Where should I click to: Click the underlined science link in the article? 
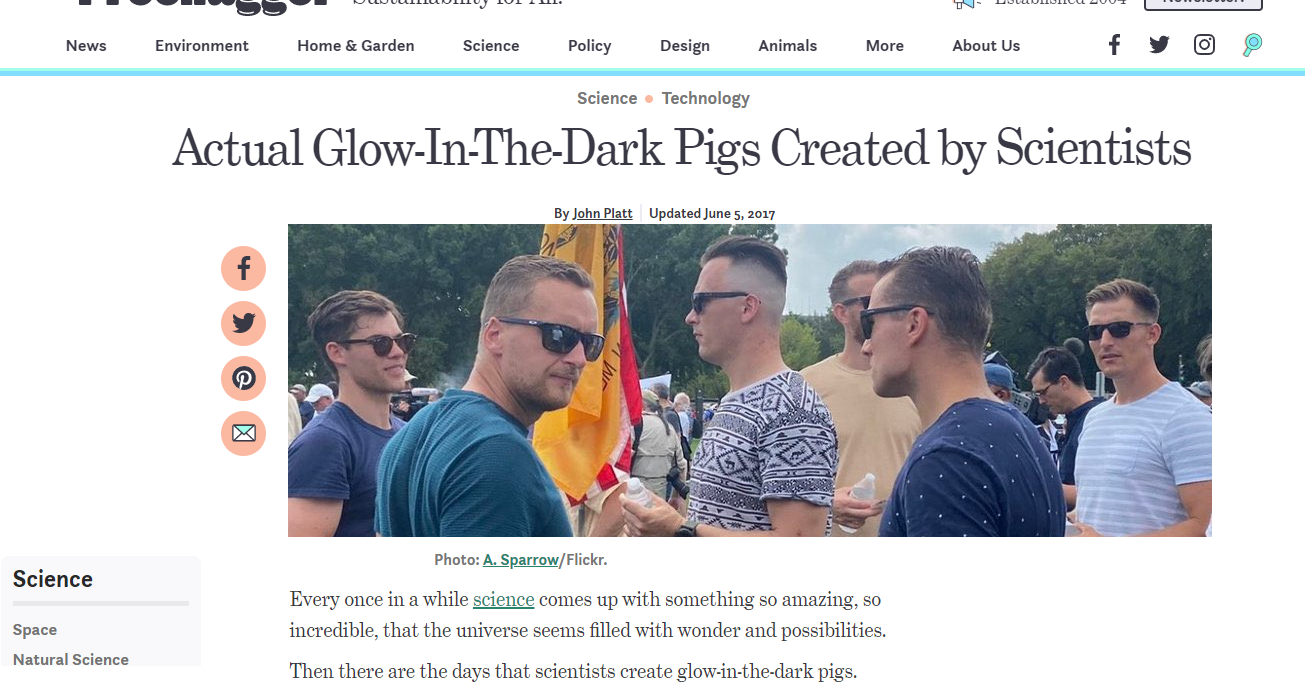(504, 599)
